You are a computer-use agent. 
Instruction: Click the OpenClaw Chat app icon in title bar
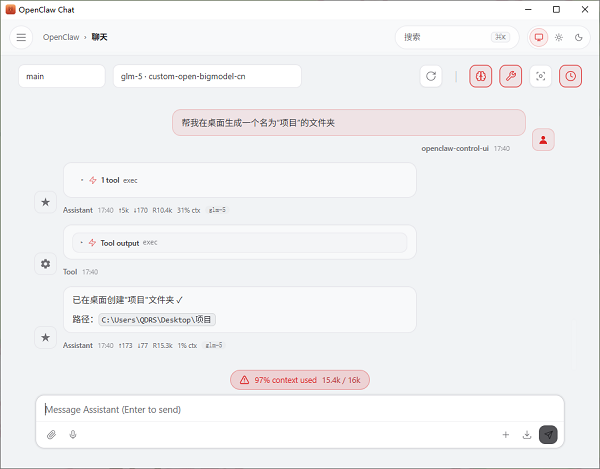10,10
